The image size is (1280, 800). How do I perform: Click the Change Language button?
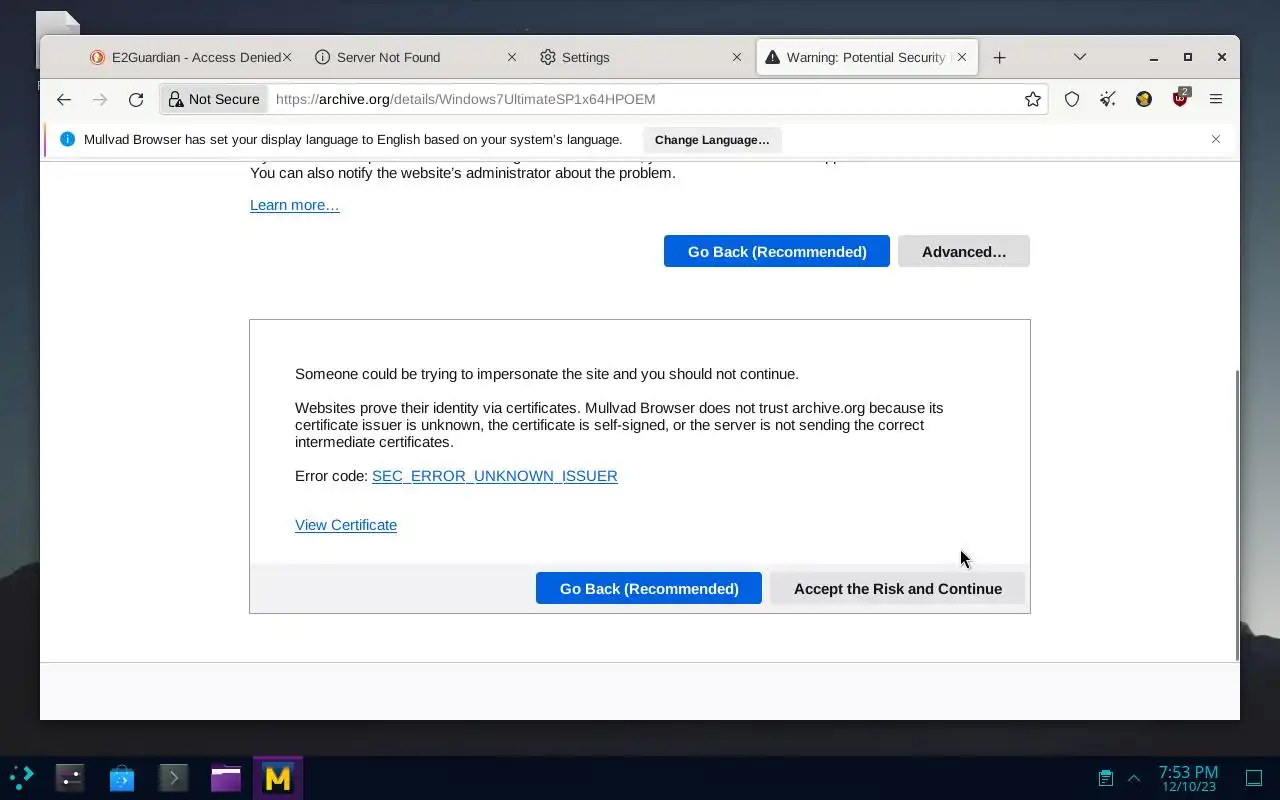click(x=712, y=140)
